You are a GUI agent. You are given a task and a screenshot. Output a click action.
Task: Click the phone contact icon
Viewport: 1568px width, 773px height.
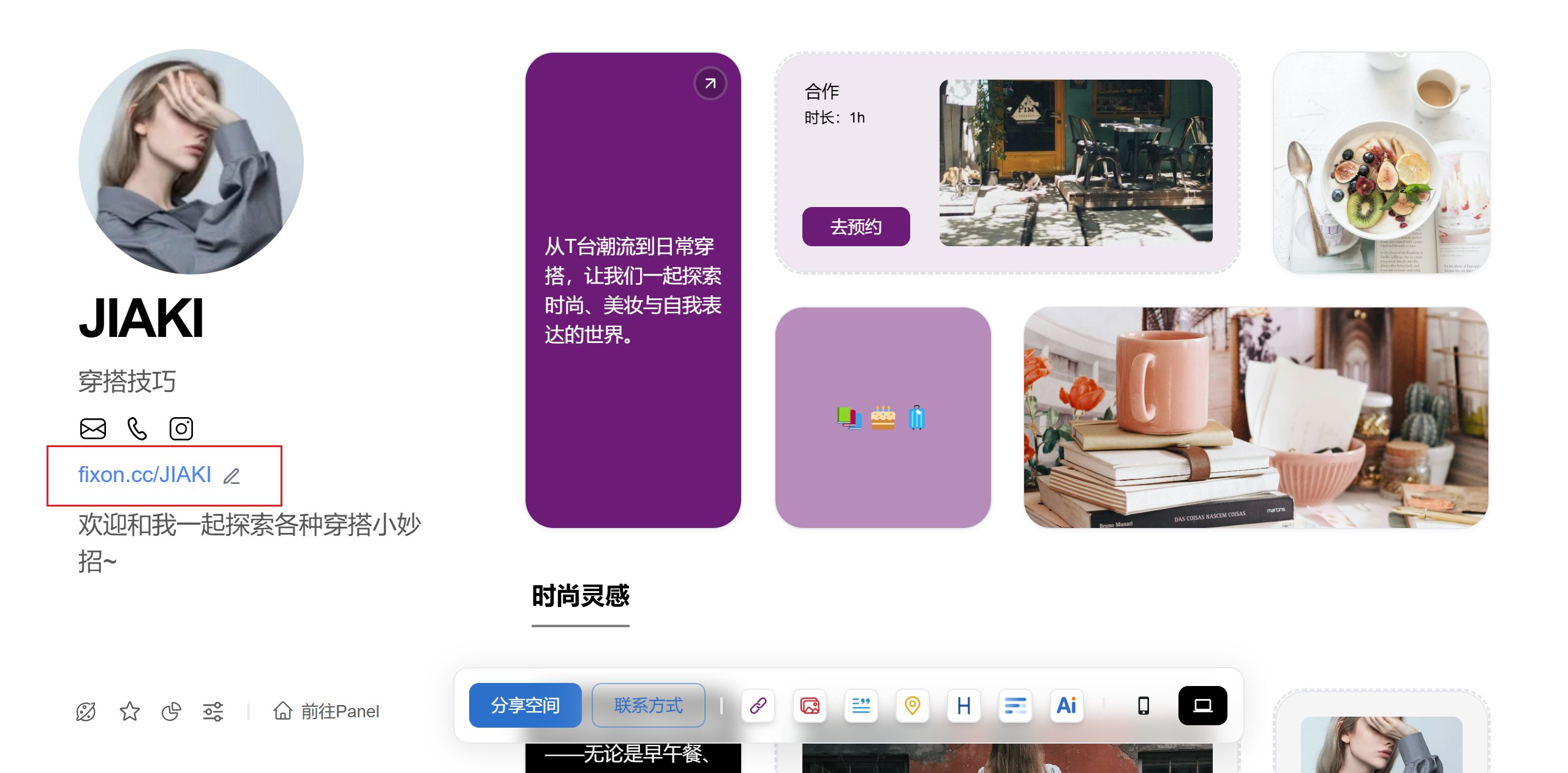[x=137, y=429]
